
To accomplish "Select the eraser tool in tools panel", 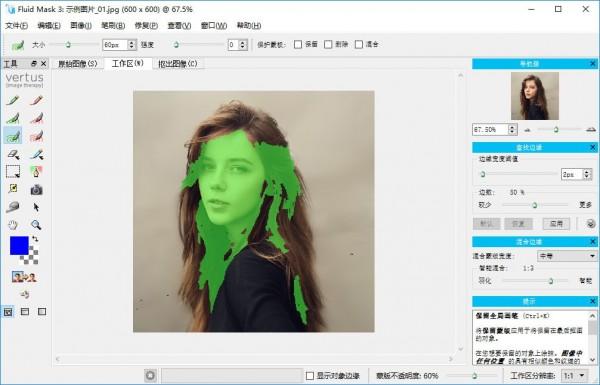I will pyautogui.click(x=13, y=154).
